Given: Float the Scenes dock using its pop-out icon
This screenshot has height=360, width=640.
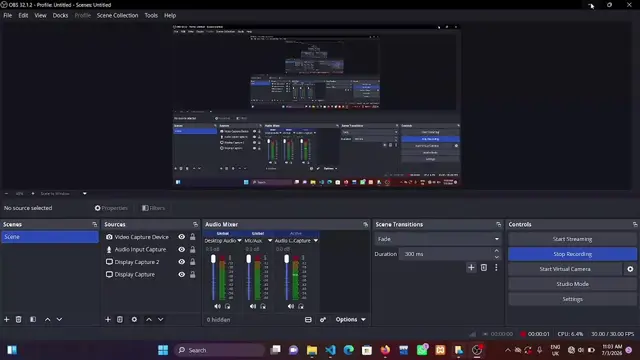Looking at the screenshot, I should click(x=95, y=224).
